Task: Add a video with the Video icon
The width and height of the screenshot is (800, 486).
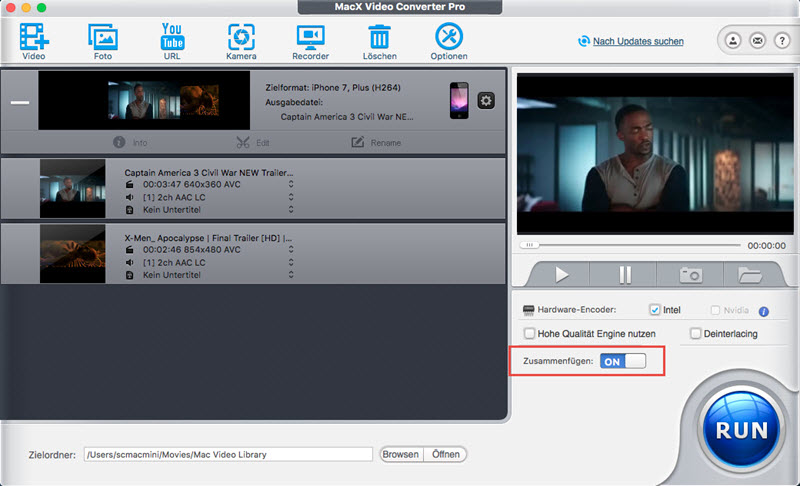Action: coord(34,41)
